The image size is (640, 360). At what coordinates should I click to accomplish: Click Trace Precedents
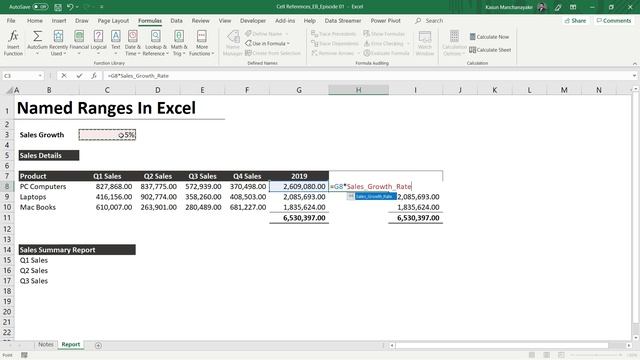[333, 34]
